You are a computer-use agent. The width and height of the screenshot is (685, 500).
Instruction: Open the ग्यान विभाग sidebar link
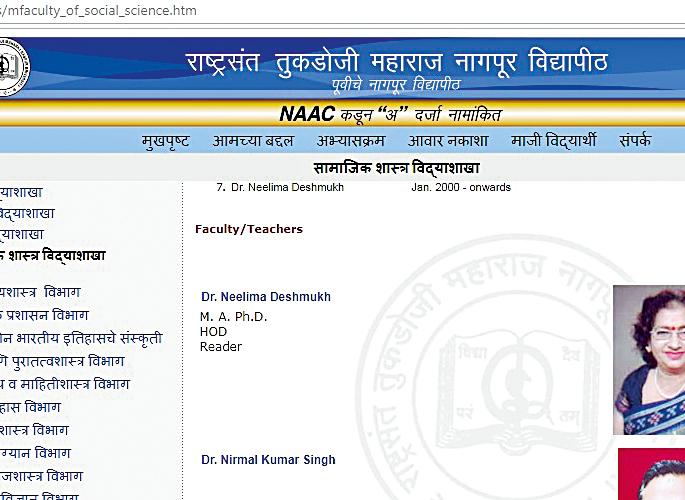[35, 453]
